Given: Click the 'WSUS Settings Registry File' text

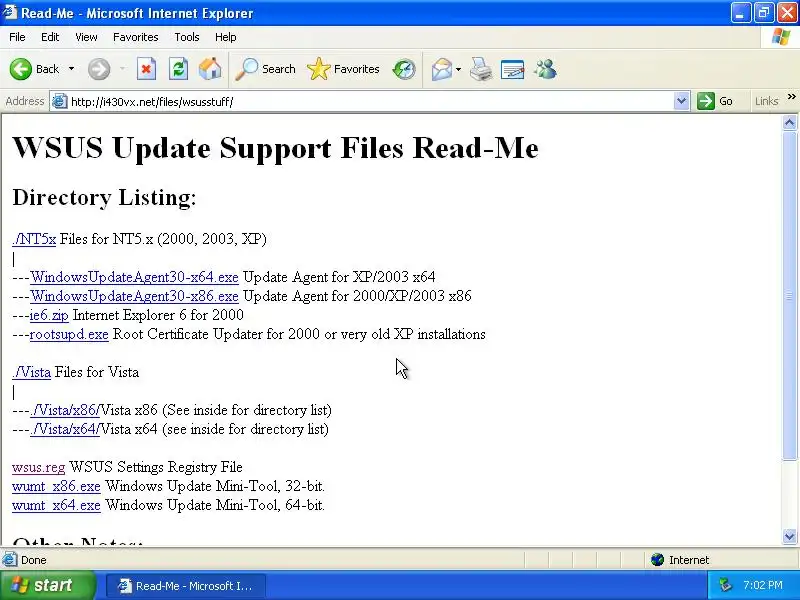Looking at the screenshot, I should pyautogui.click(x=156, y=467).
